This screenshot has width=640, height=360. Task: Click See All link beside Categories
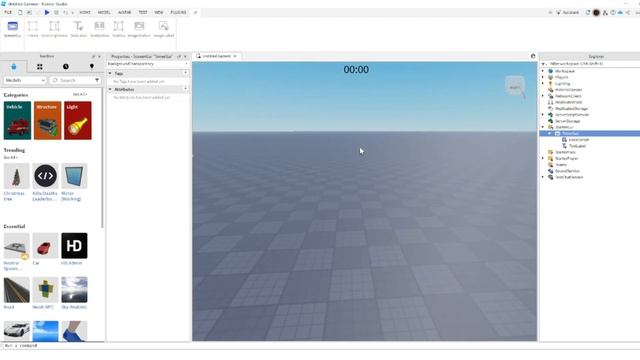80,94
